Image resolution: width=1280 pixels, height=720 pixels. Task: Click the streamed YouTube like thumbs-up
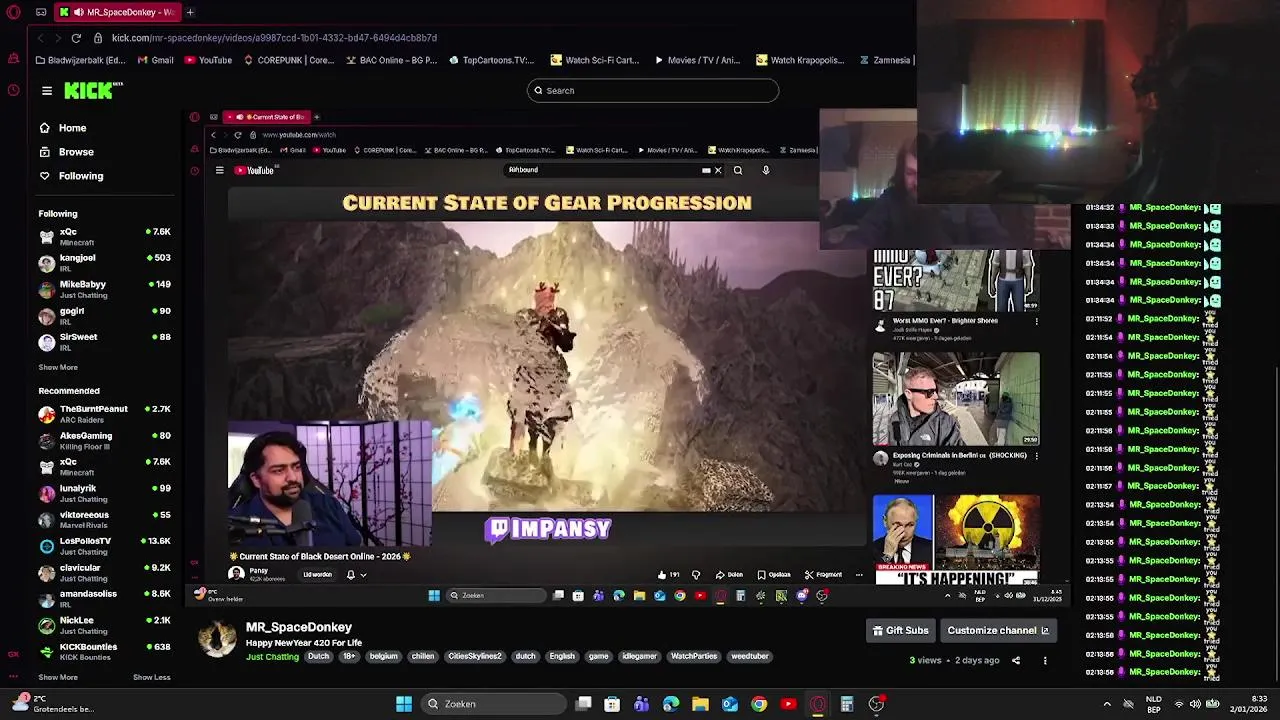pyautogui.click(x=662, y=575)
